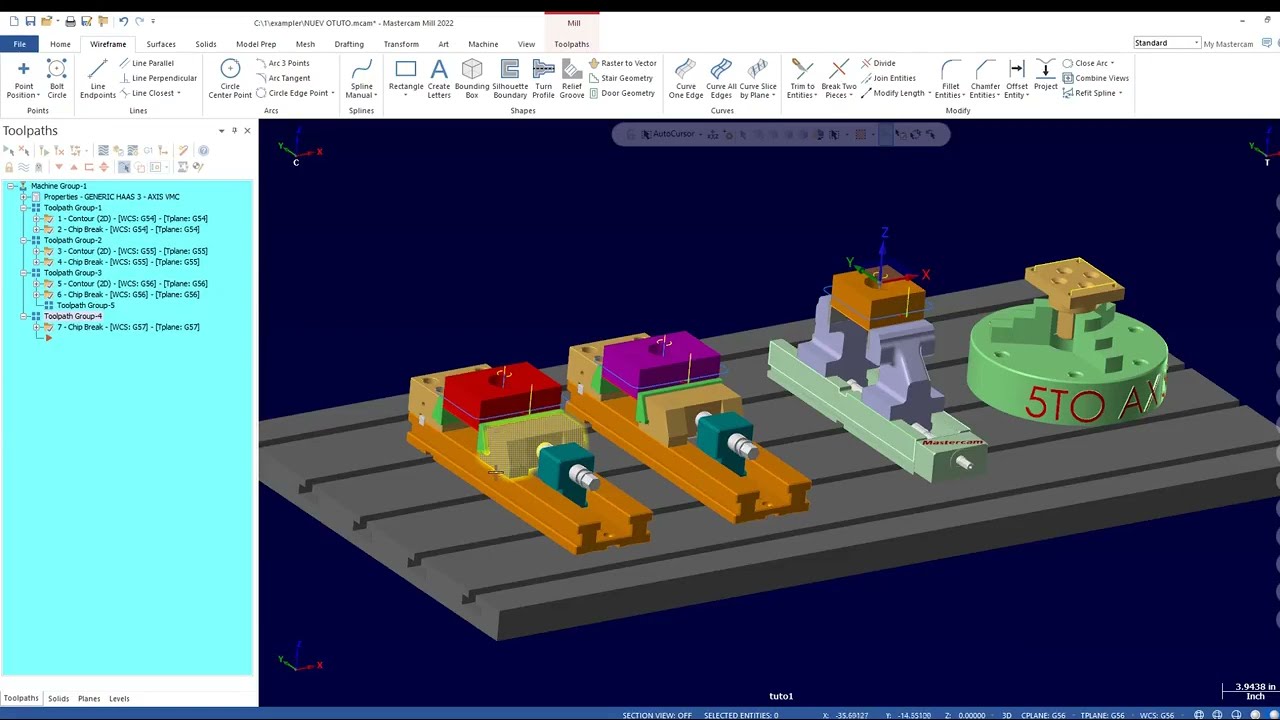Select the Turn Profile tool
The height and width of the screenshot is (720, 1280).
(x=543, y=78)
